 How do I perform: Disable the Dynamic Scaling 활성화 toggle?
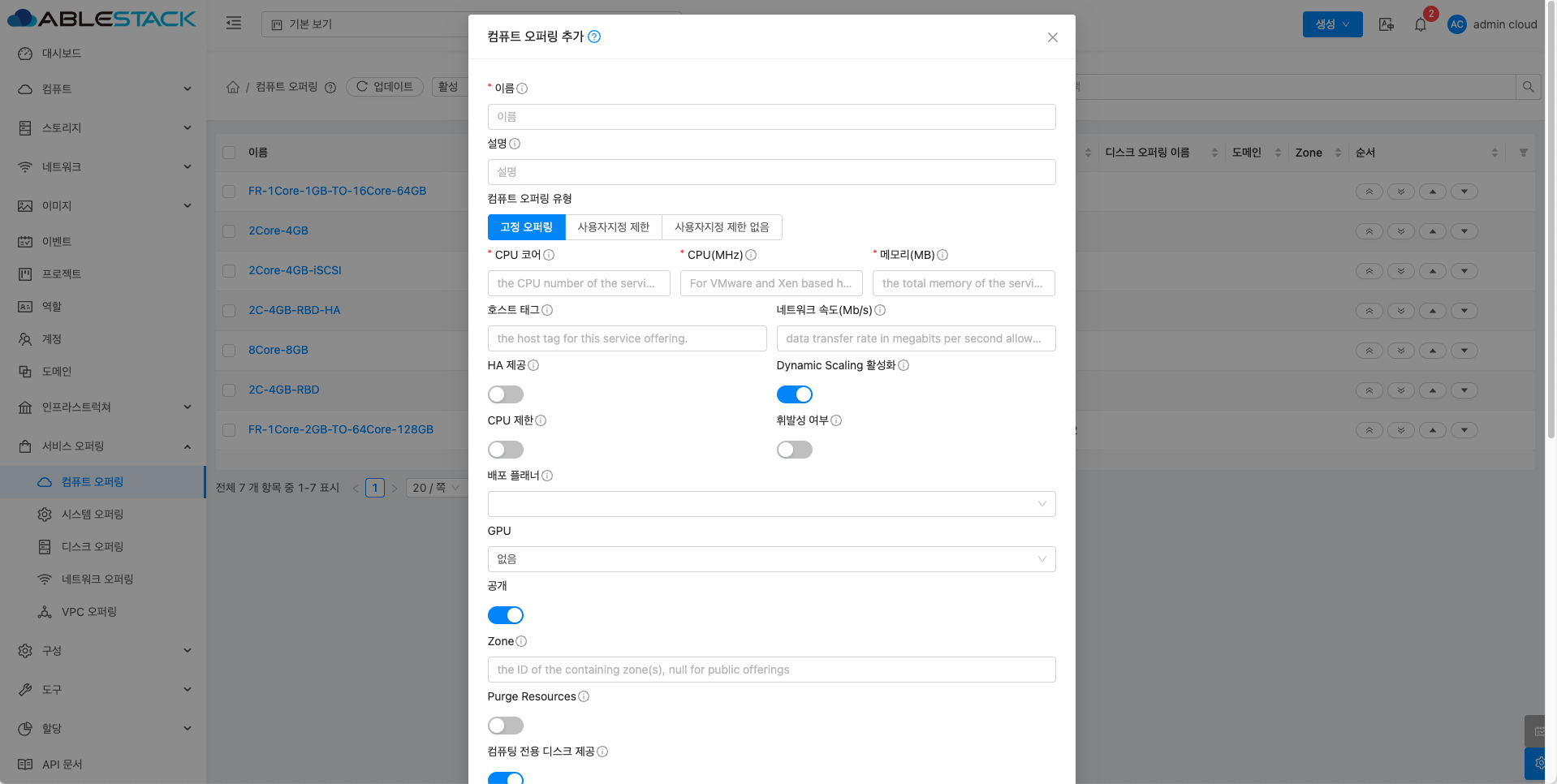794,394
